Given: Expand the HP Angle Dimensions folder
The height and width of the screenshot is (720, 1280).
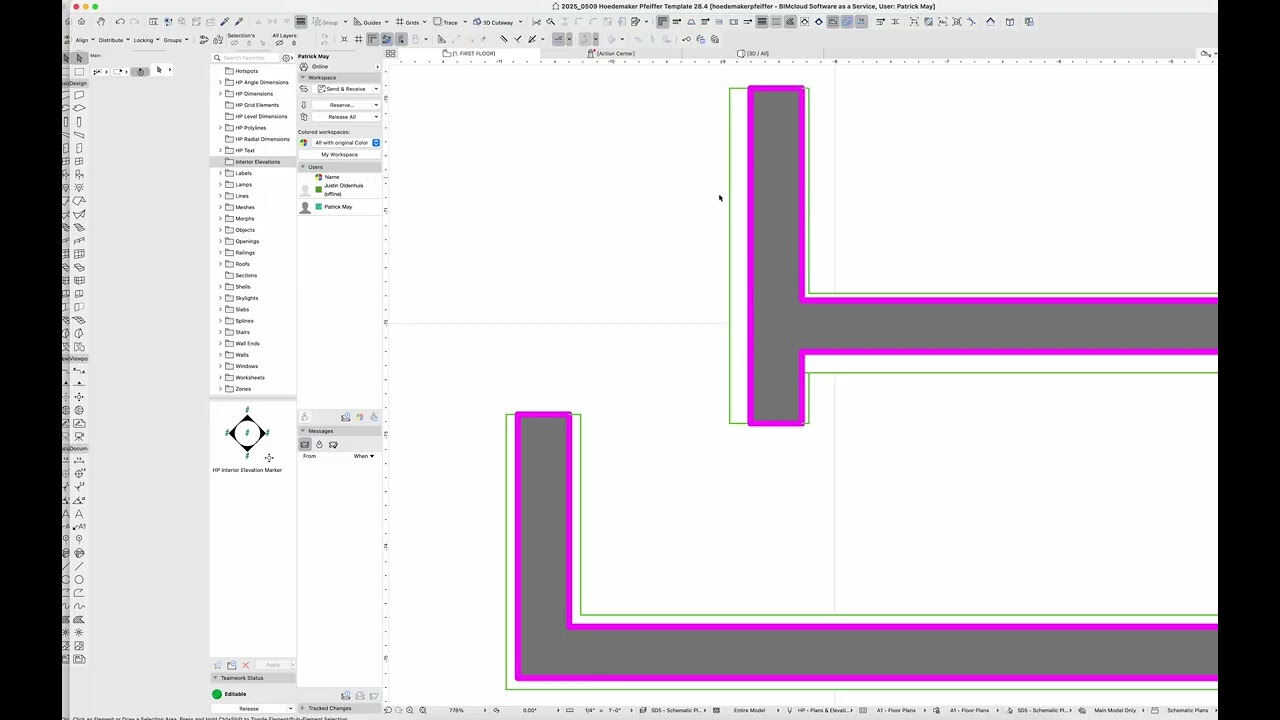Looking at the screenshot, I should click(x=220, y=82).
